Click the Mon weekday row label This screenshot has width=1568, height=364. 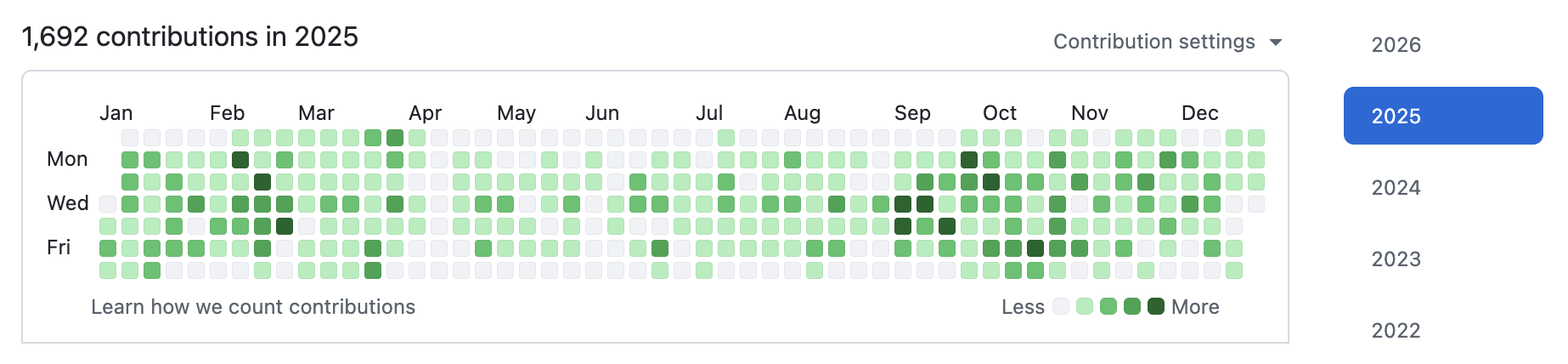pyautogui.click(x=67, y=159)
